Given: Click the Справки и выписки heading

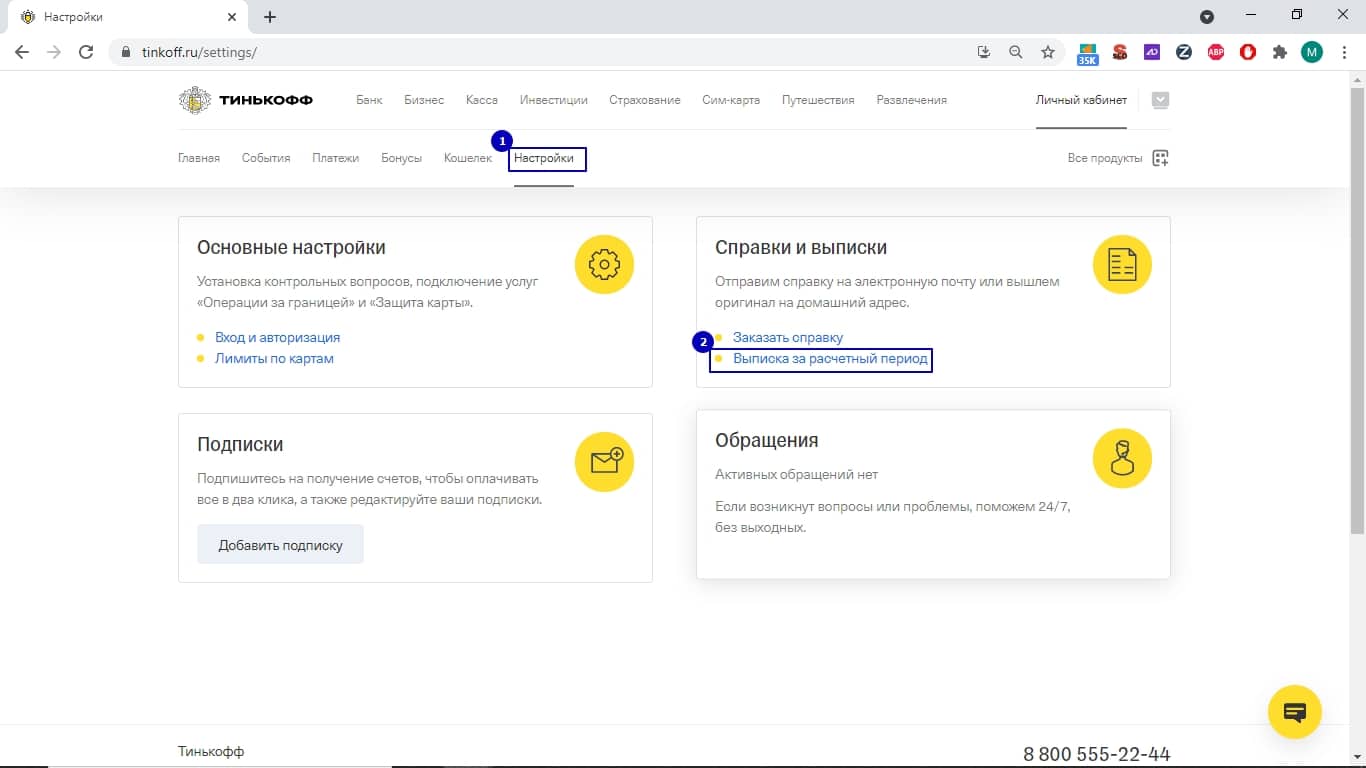Looking at the screenshot, I should (x=801, y=248).
